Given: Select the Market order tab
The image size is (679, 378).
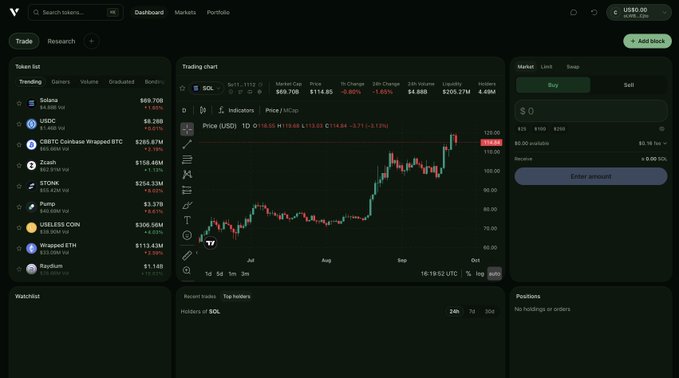Looking at the screenshot, I should click(x=525, y=67).
